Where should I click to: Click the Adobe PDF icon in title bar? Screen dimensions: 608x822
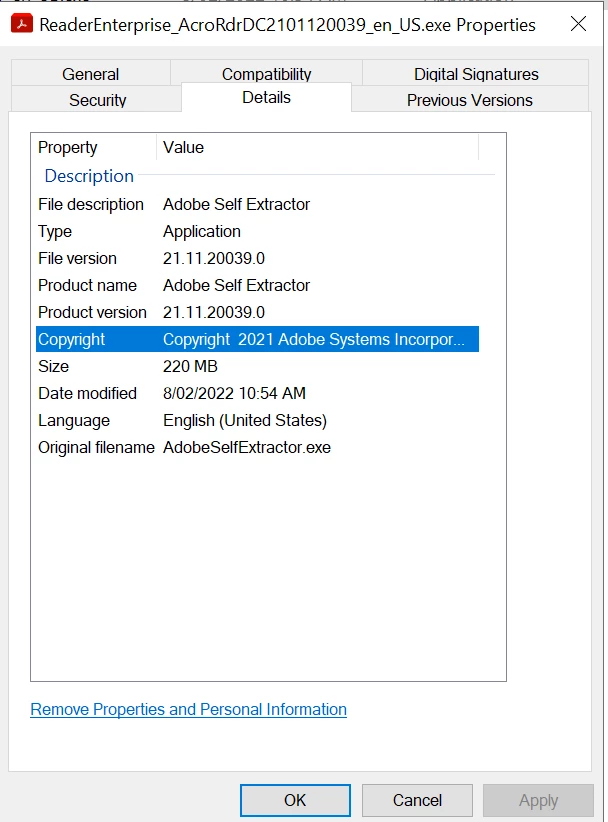coord(21,24)
